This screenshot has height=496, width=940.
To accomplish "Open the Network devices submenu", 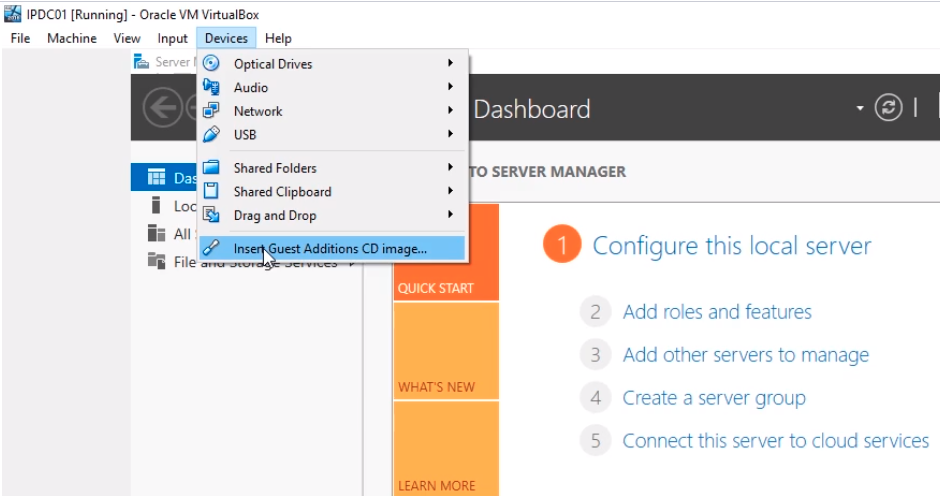I will click(332, 111).
